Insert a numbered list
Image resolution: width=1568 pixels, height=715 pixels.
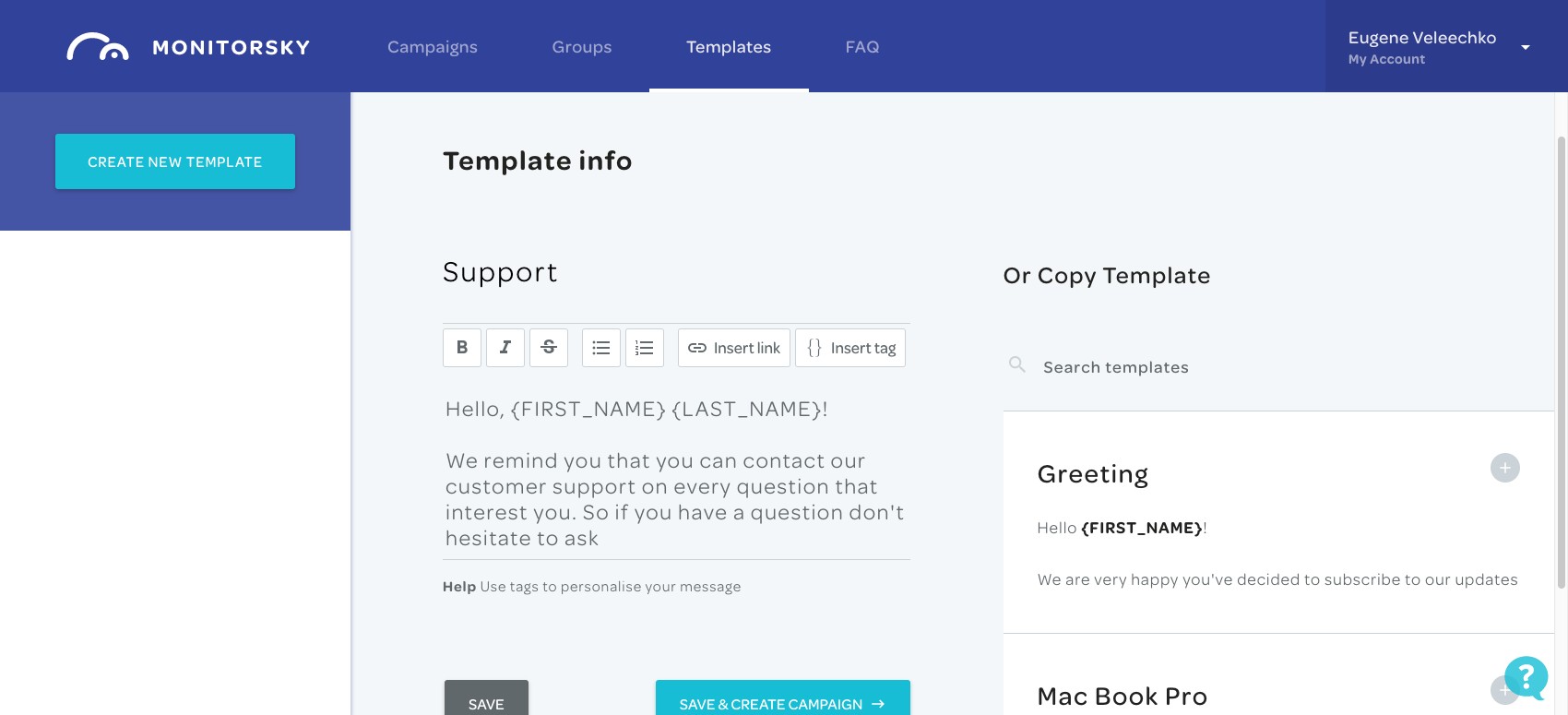coord(645,348)
